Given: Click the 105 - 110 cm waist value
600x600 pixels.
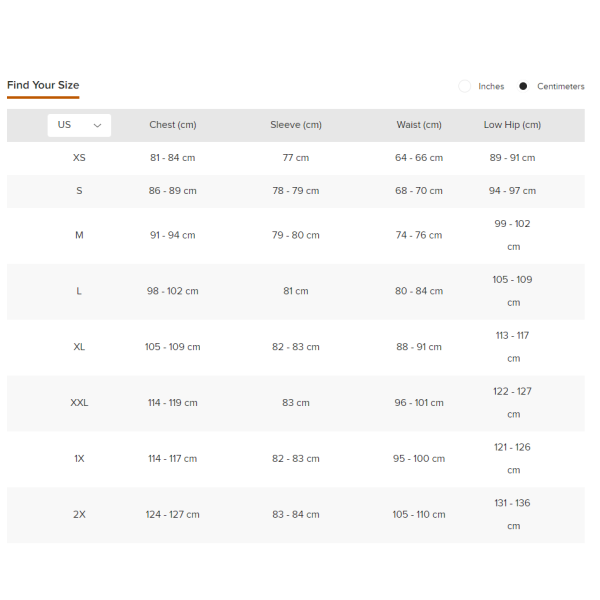Looking at the screenshot, I should pos(419,515).
